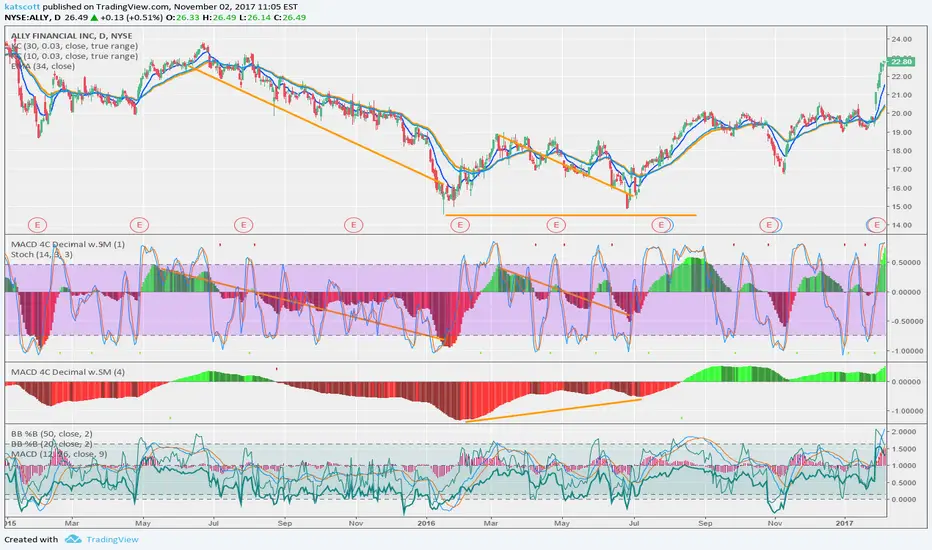Select the 1.5000 label in BB %B pane

coord(903,450)
